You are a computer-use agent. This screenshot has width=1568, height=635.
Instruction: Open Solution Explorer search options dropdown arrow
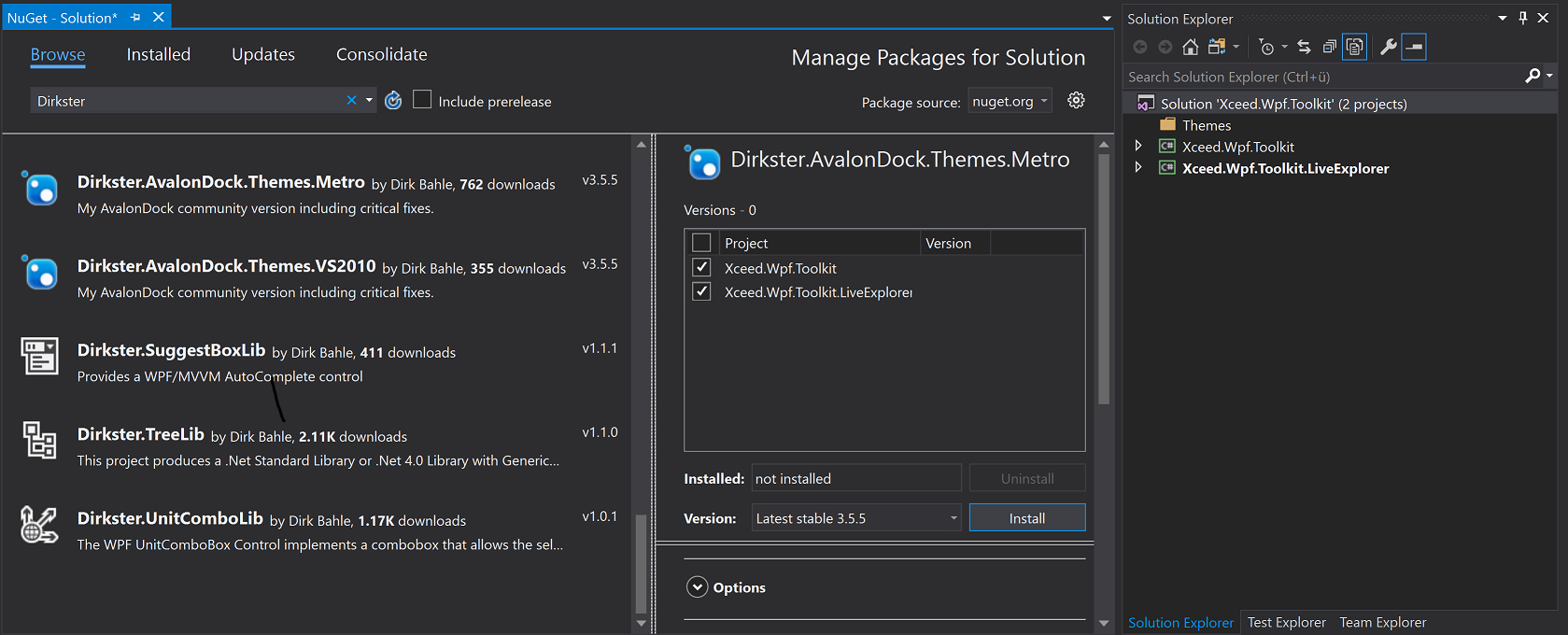[x=1549, y=77]
